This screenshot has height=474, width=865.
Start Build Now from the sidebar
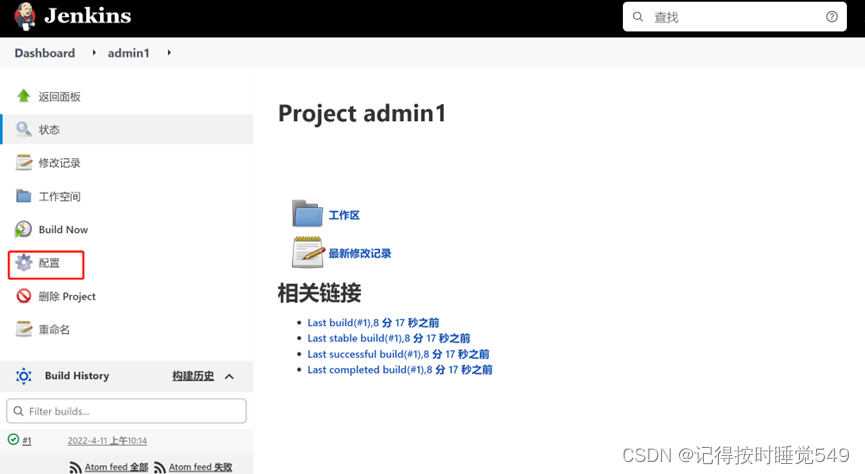coord(63,230)
